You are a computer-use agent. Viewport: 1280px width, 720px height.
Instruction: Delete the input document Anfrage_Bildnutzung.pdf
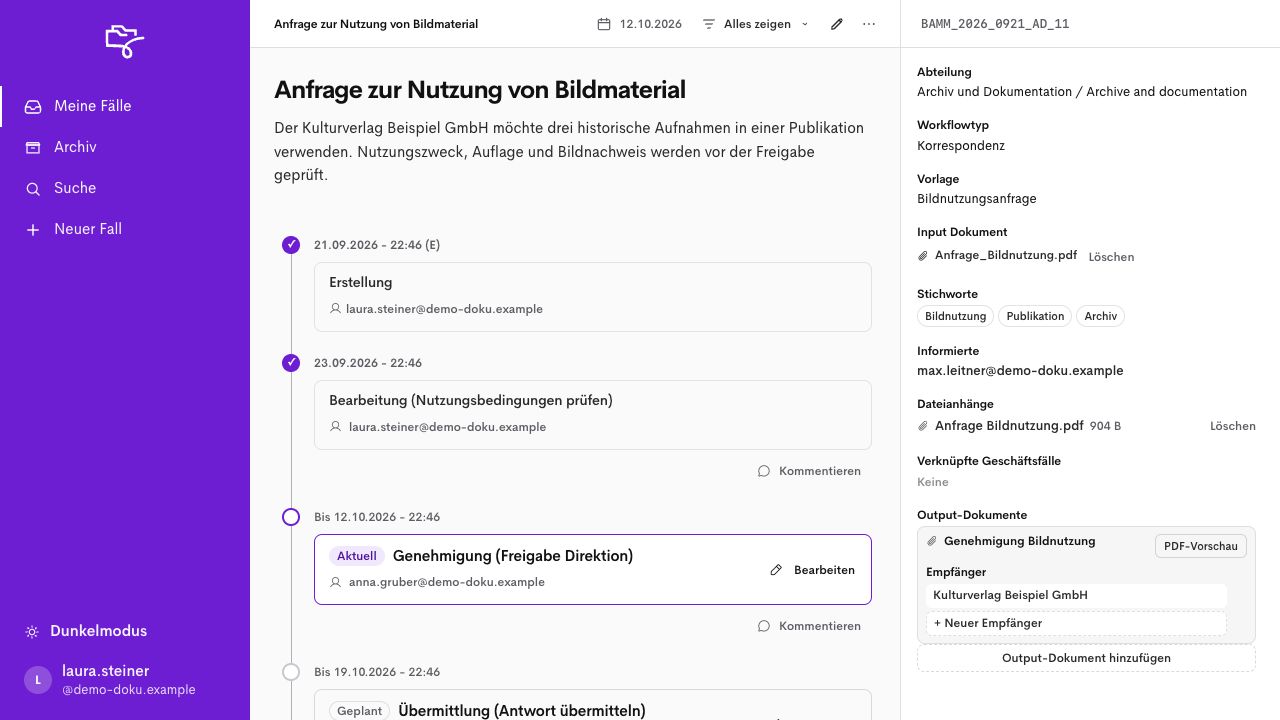tap(1111, 257)
